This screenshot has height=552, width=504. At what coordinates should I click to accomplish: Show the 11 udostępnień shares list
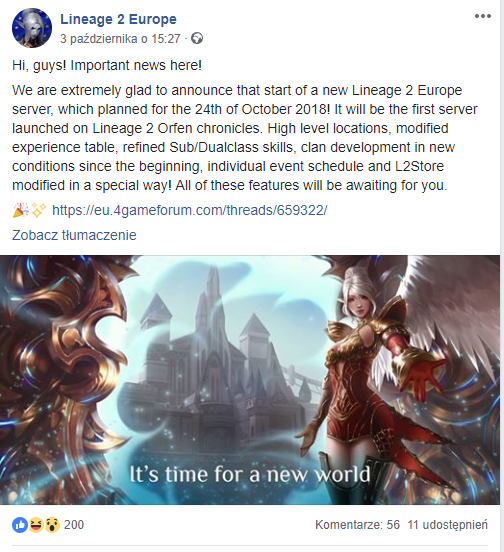tap(448, 525)
